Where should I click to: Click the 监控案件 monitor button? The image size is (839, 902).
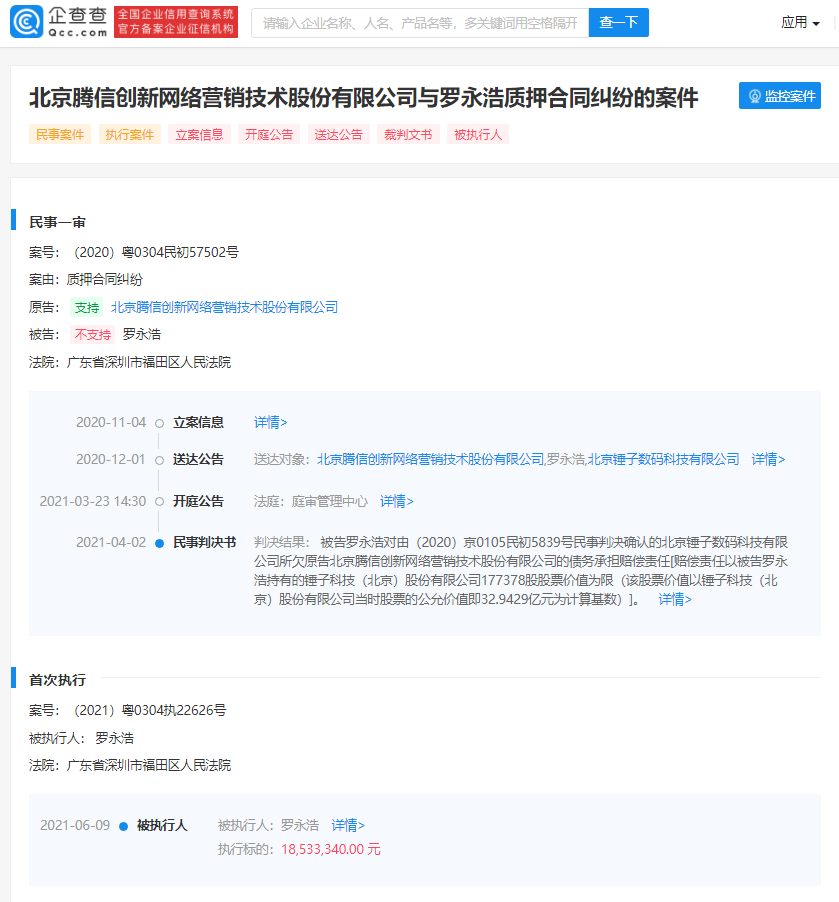tap(779, 96)
